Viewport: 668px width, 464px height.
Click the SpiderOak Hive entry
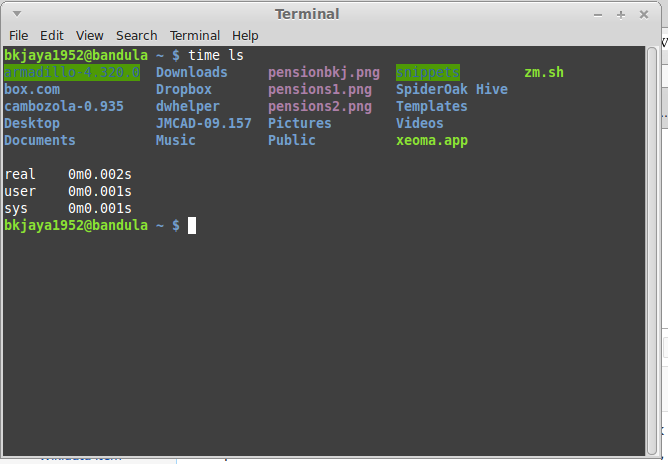point(452,89)
